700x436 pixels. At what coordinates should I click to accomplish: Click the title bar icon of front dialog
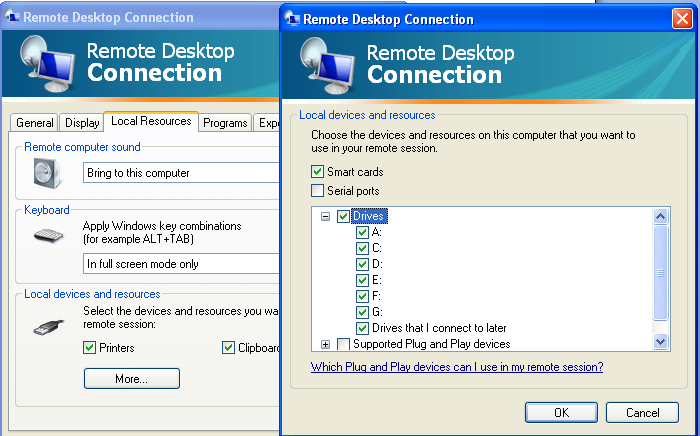point(292,19)
